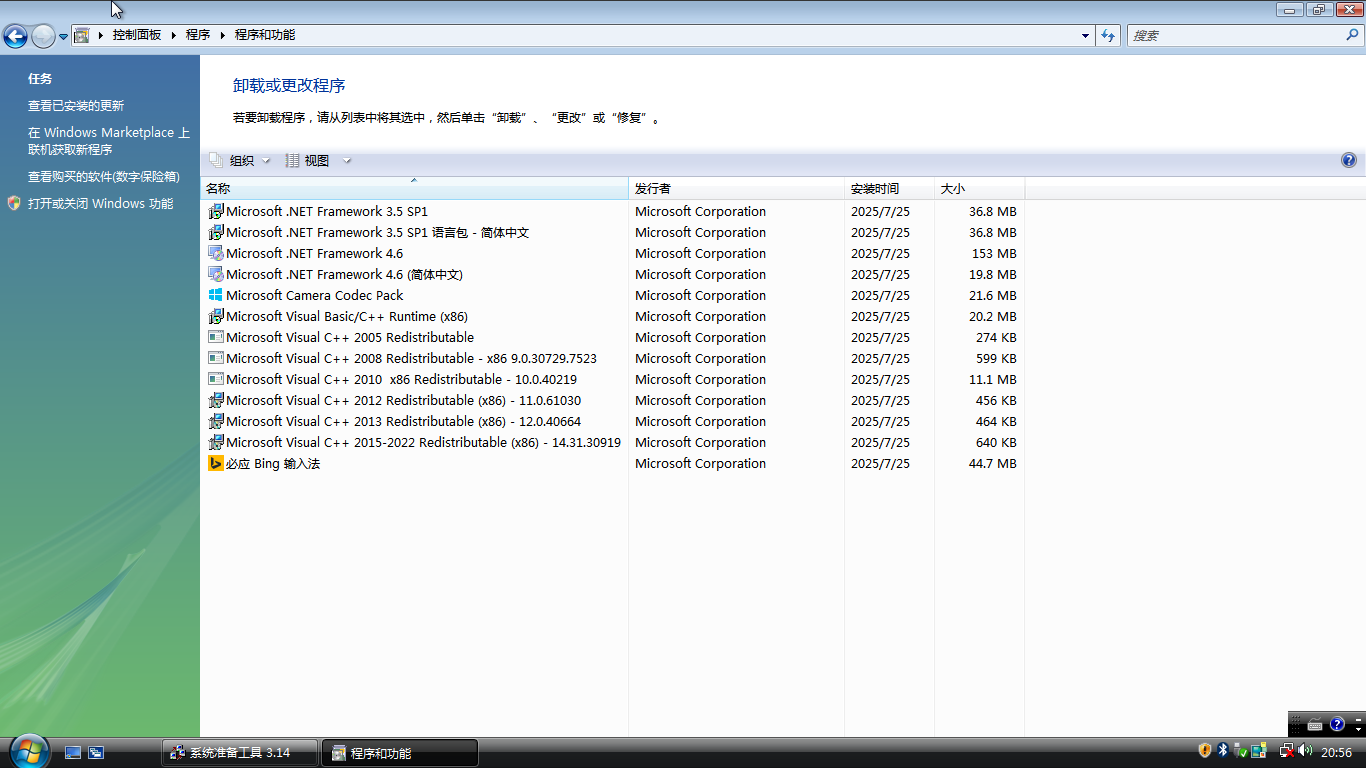Select Microsoft .NET Framework 3.5 SP1 icon
The image size is (1366, 768).
pos(215,211)
